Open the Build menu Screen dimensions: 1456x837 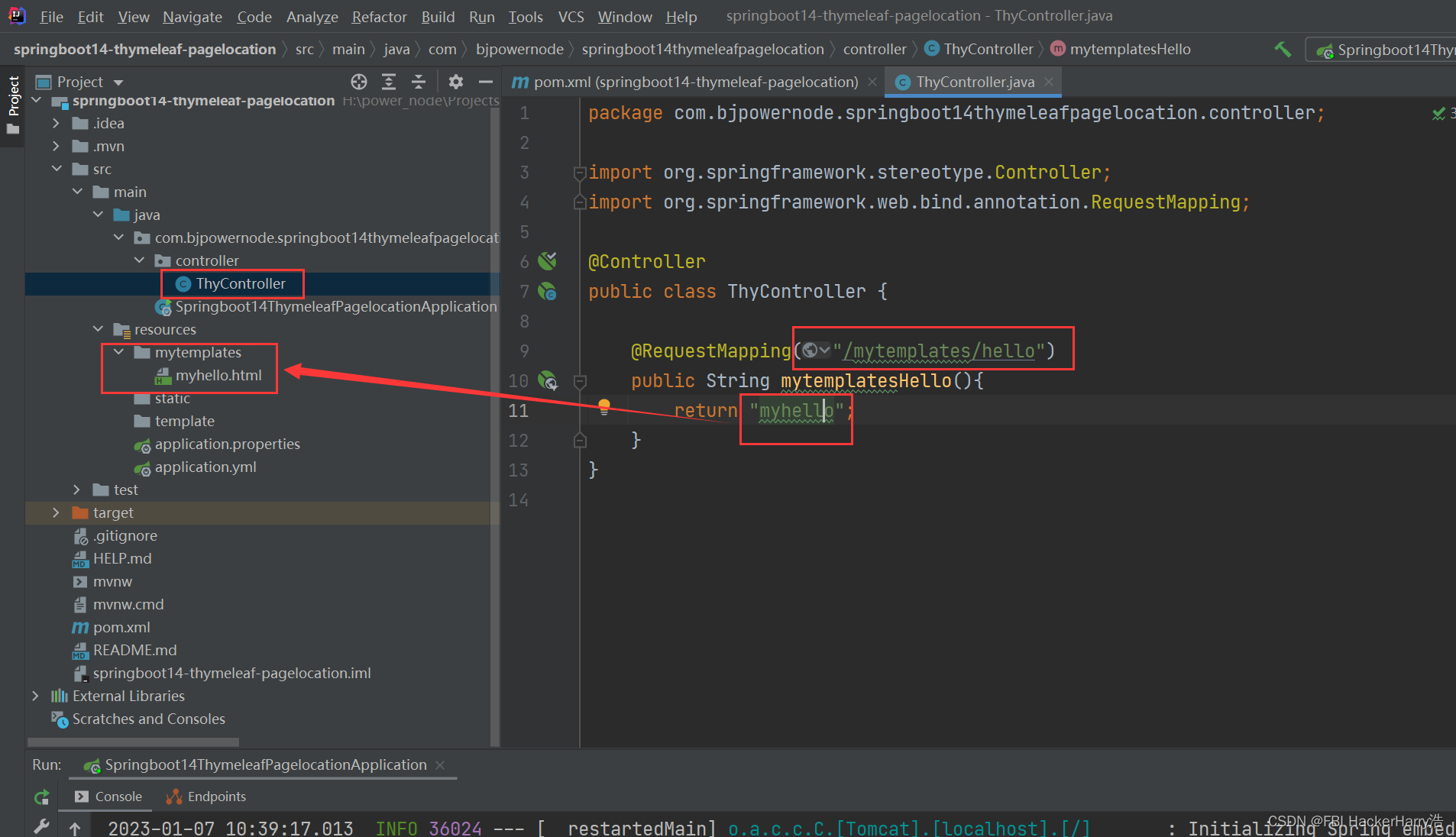[x=438, y=16]
